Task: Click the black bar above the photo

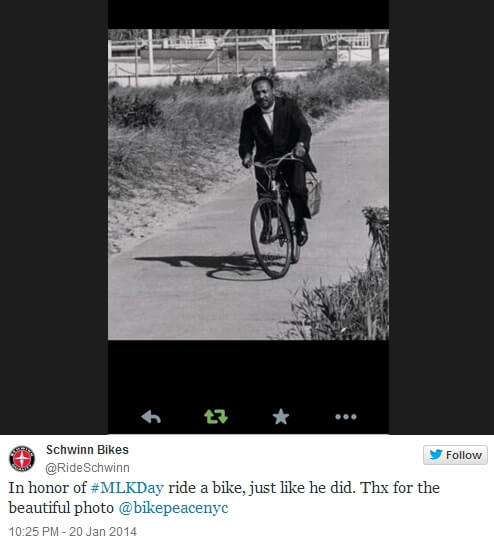Action: coord(248,15)
